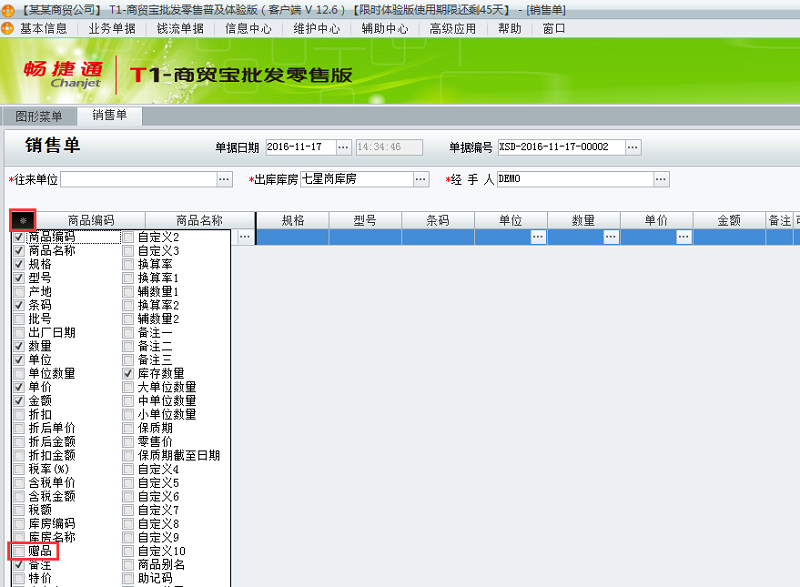Image resolution: width=800 pixels, height=587 pixels.
Task: Check the 助记码 column checkbox
Action: (128, 578)
